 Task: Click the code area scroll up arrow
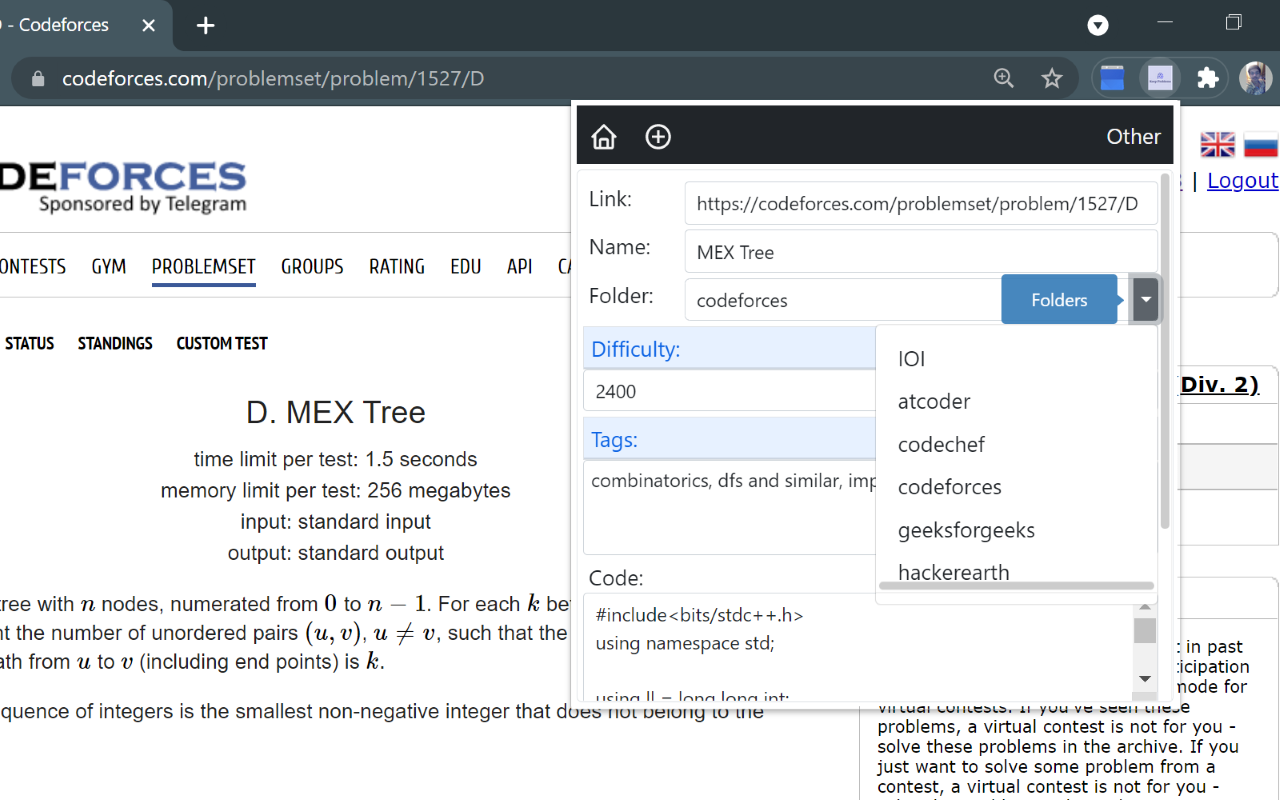(1145, 607)
